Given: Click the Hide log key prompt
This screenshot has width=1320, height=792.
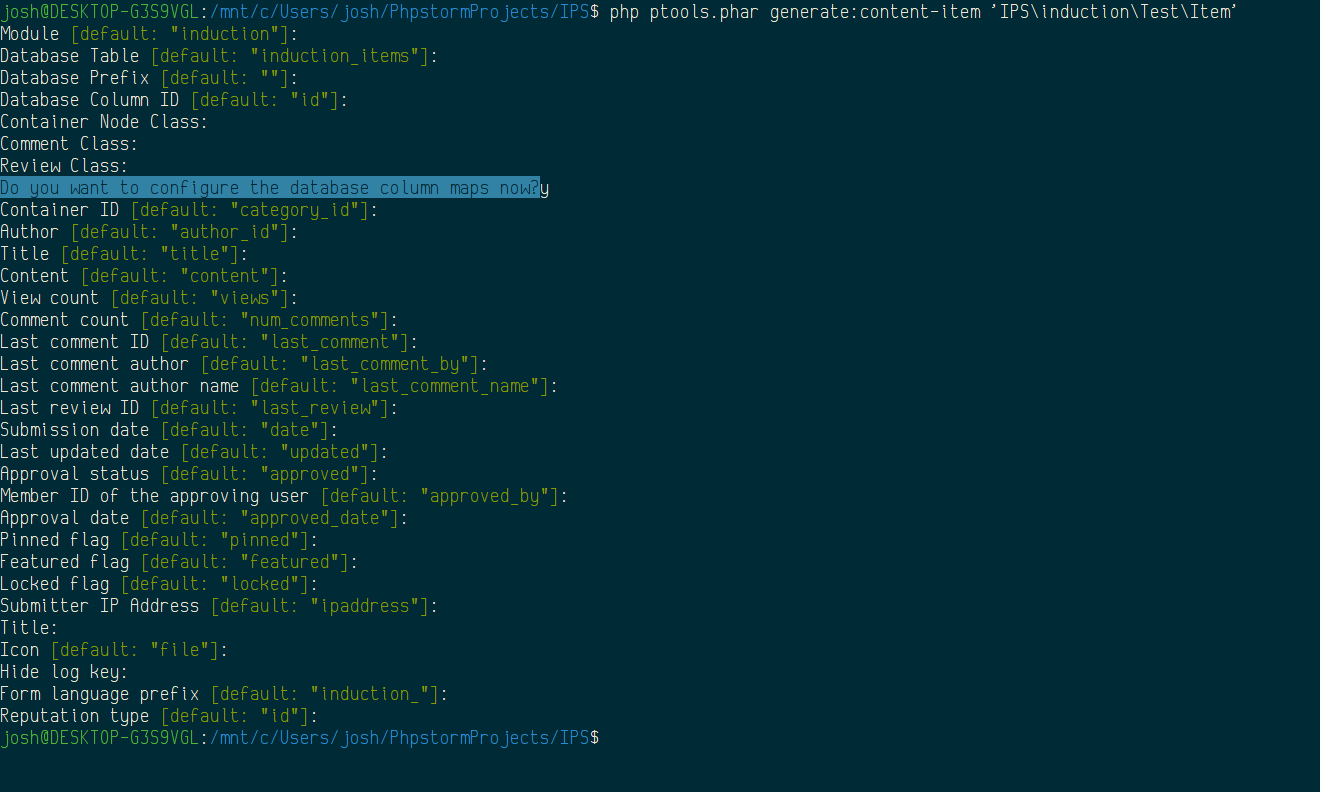Looking at the screenshot, I should pos(64,672).
